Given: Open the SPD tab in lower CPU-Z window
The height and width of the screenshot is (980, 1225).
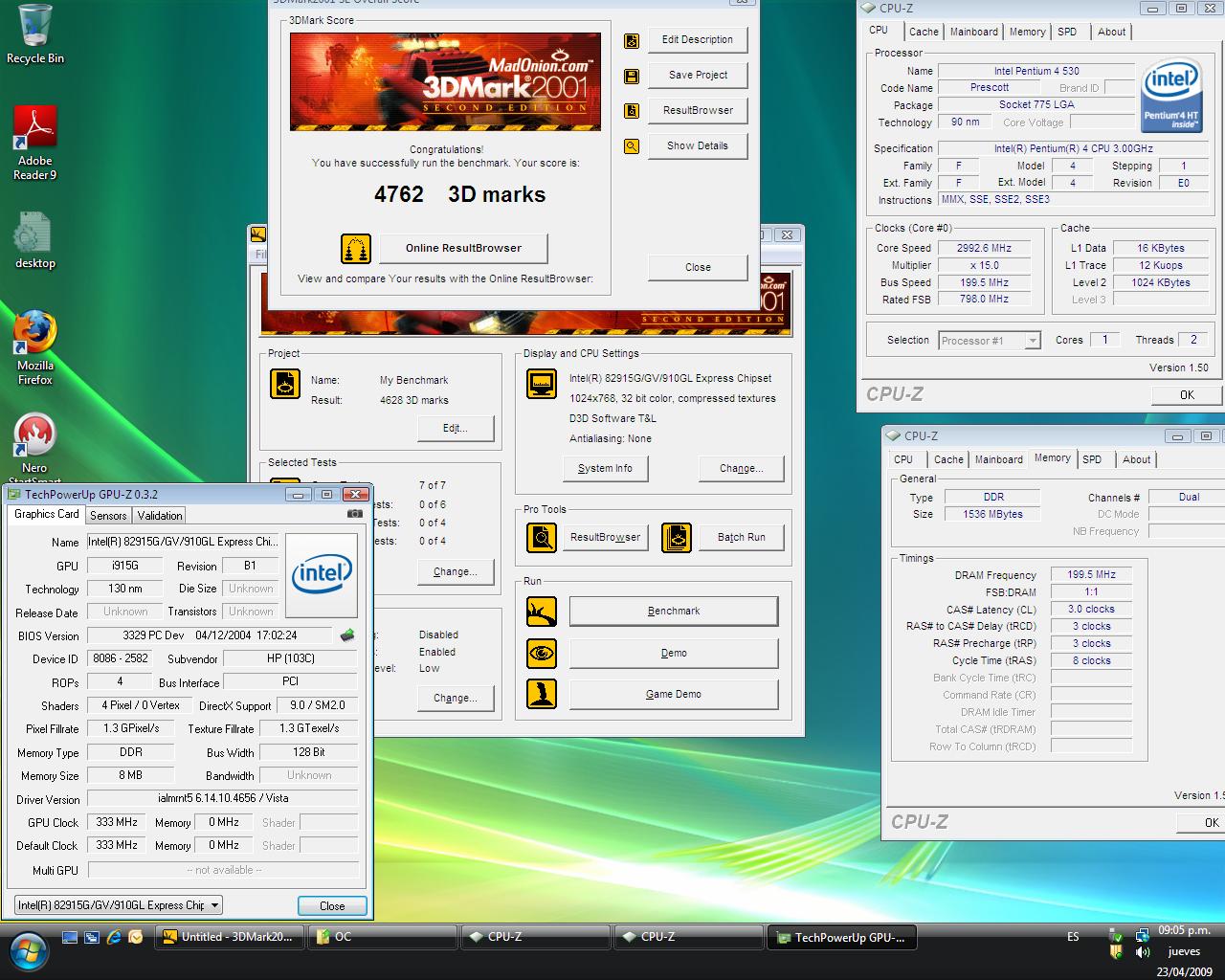Looking at the screenshot, I should click(x=1092, y=459).
